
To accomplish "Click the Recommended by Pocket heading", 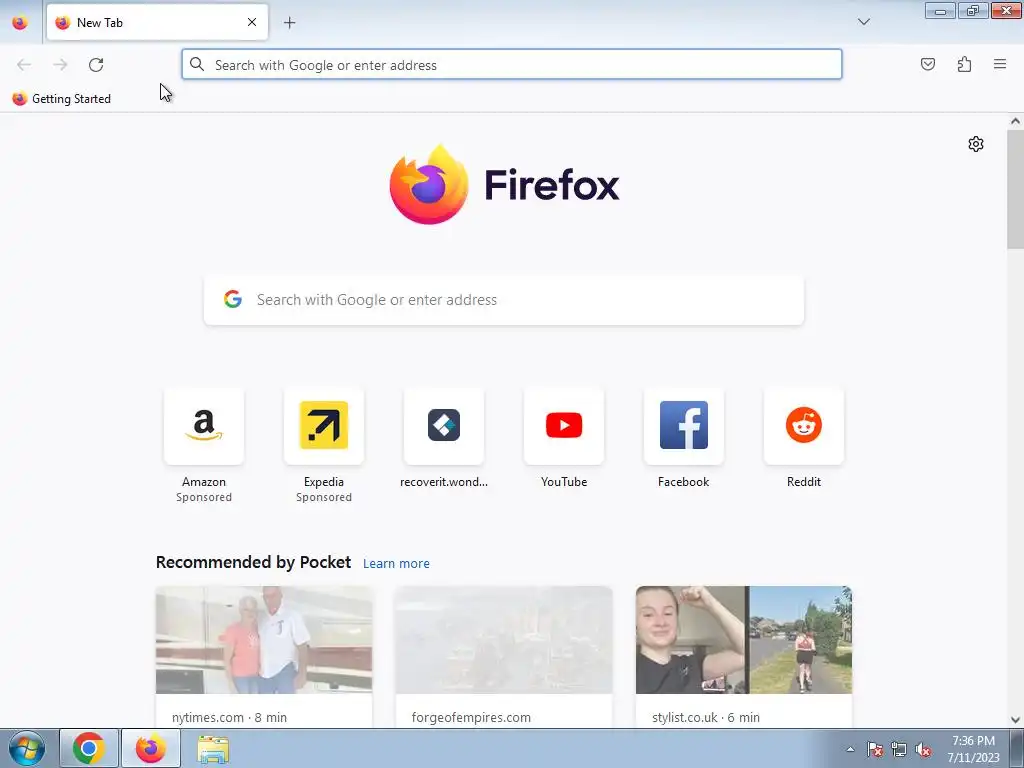I will tap(253, 562).
